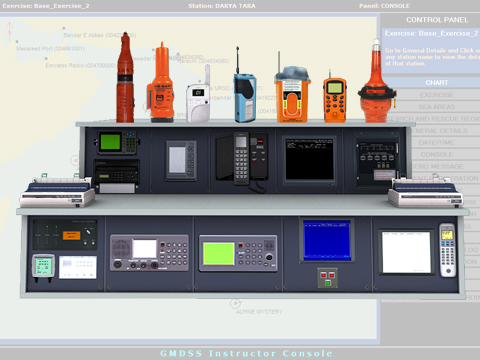Click the float-free EPIRB beacon with white top

[377, 81]
